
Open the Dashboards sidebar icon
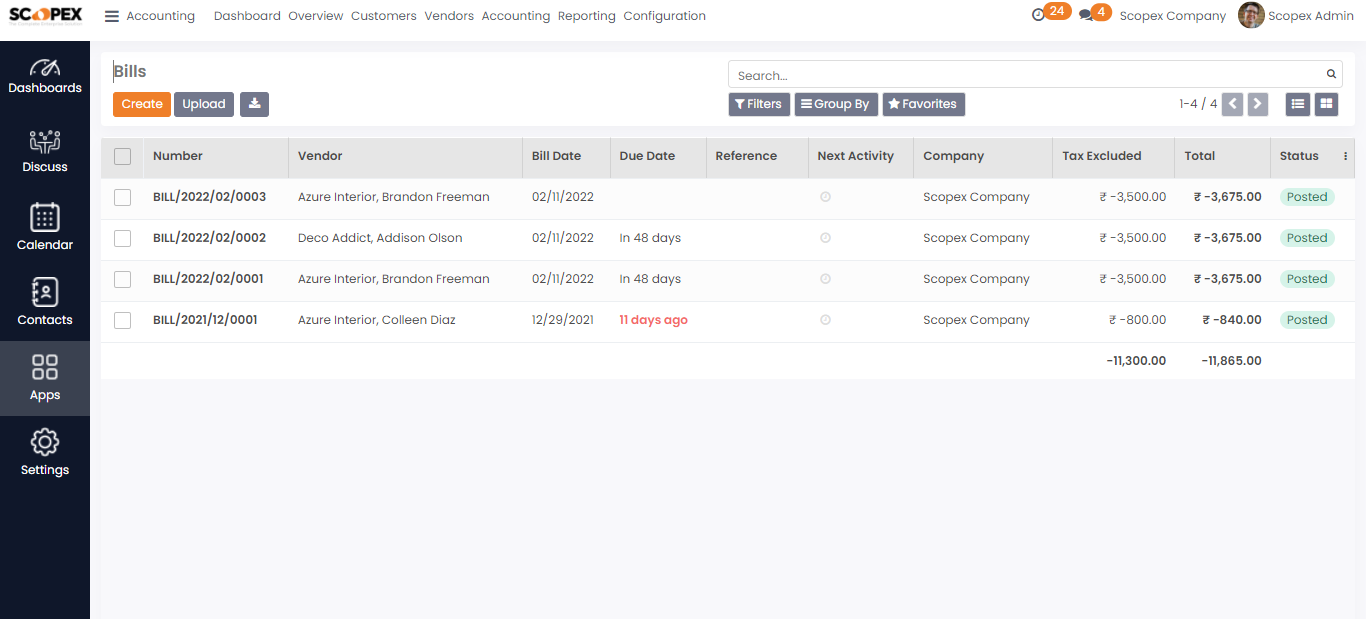45,76
